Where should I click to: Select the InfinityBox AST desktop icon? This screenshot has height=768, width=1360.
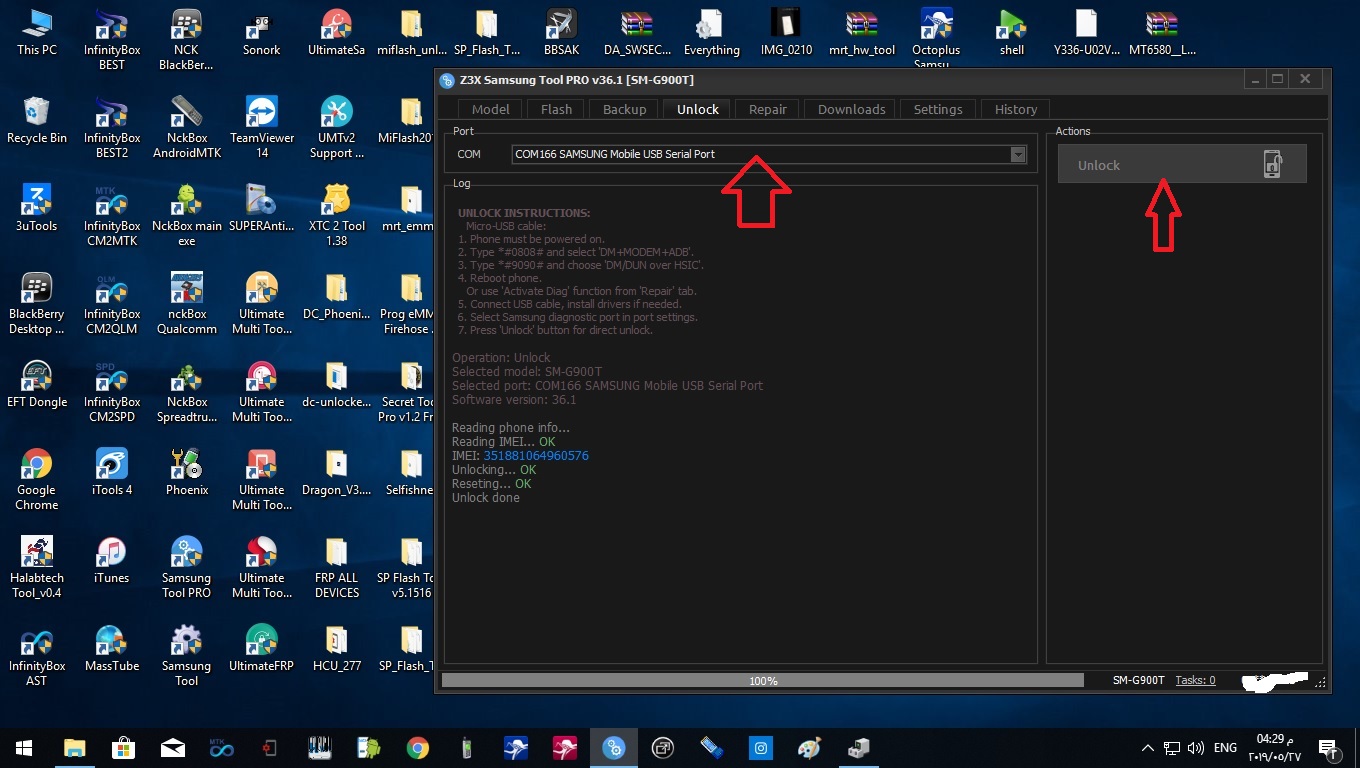(x=37, y=656)
